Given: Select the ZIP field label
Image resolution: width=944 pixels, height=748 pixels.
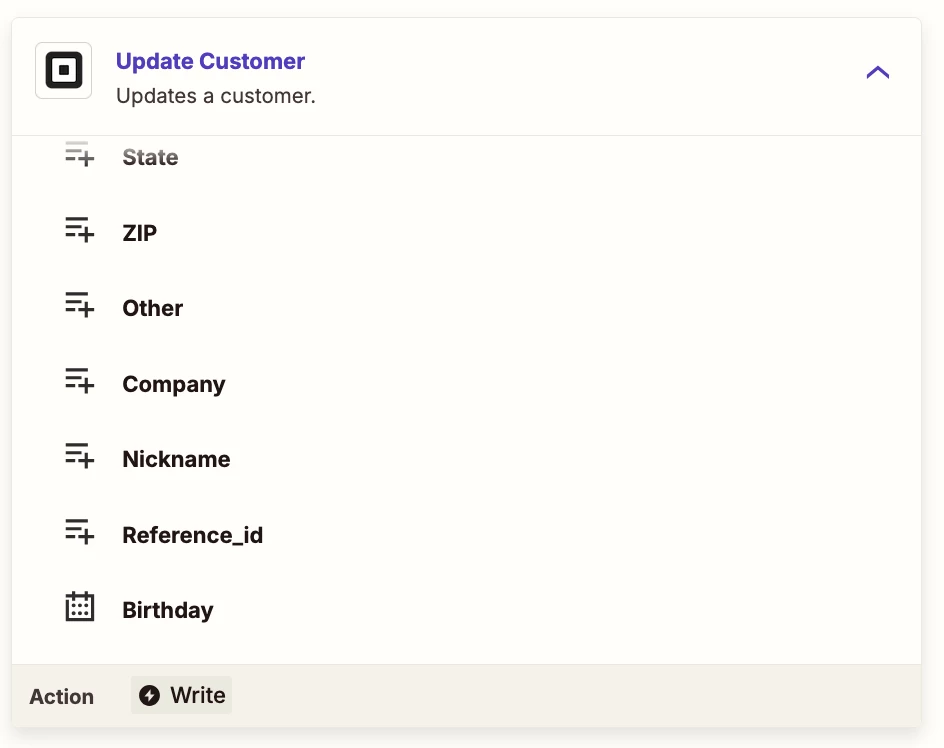Looking at the screenshot, I should coord(140,232).
